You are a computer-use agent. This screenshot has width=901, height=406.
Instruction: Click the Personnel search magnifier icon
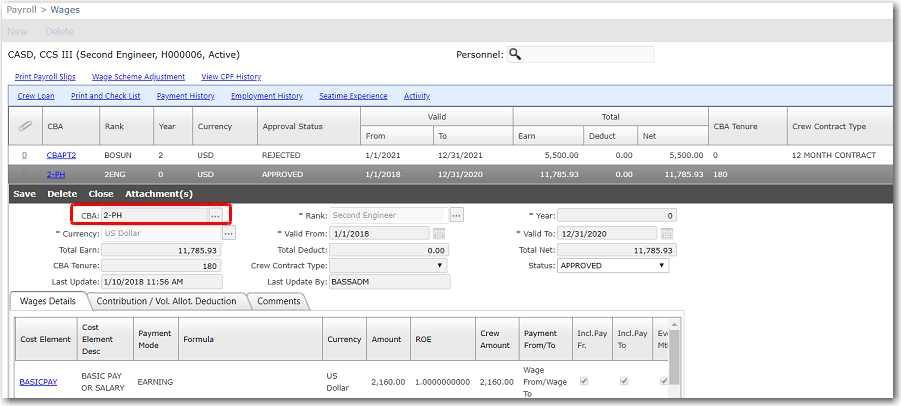(516, 54)
